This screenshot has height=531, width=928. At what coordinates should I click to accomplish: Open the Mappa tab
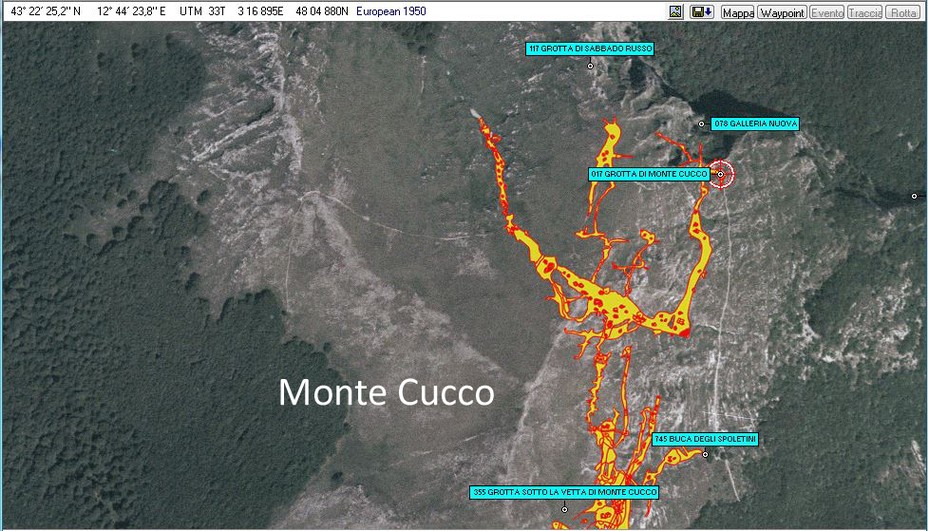point(738,13)
